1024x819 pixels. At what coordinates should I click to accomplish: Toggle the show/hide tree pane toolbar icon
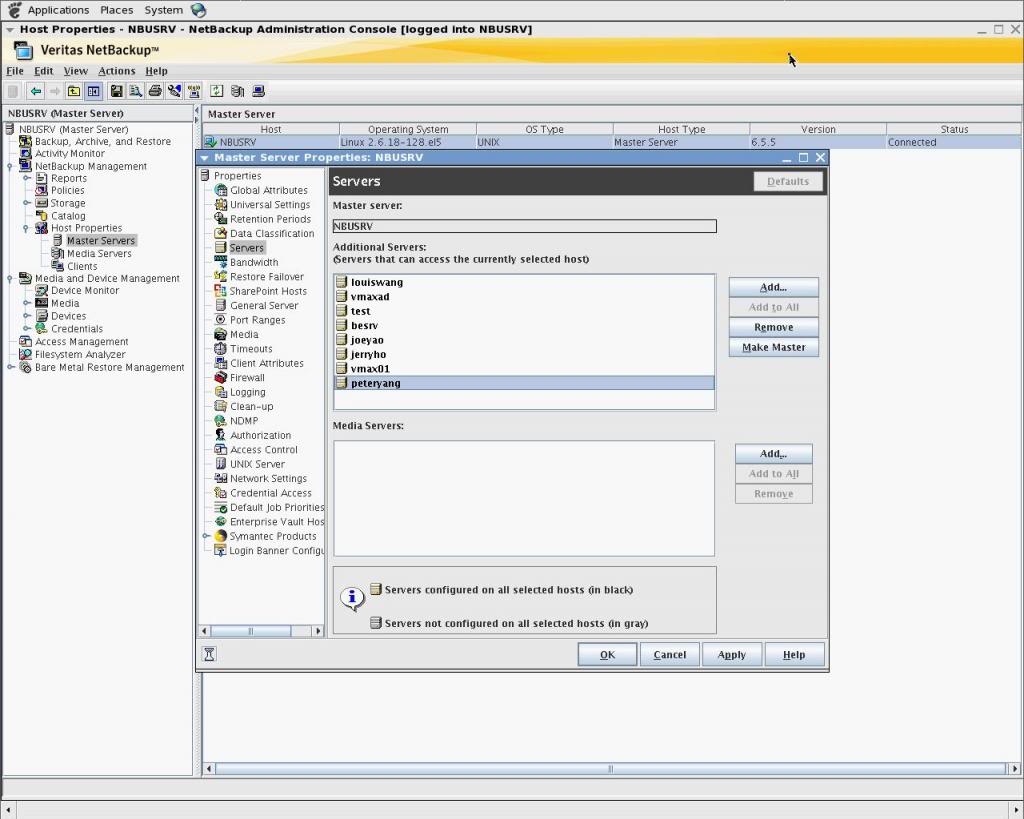[93, 91]
